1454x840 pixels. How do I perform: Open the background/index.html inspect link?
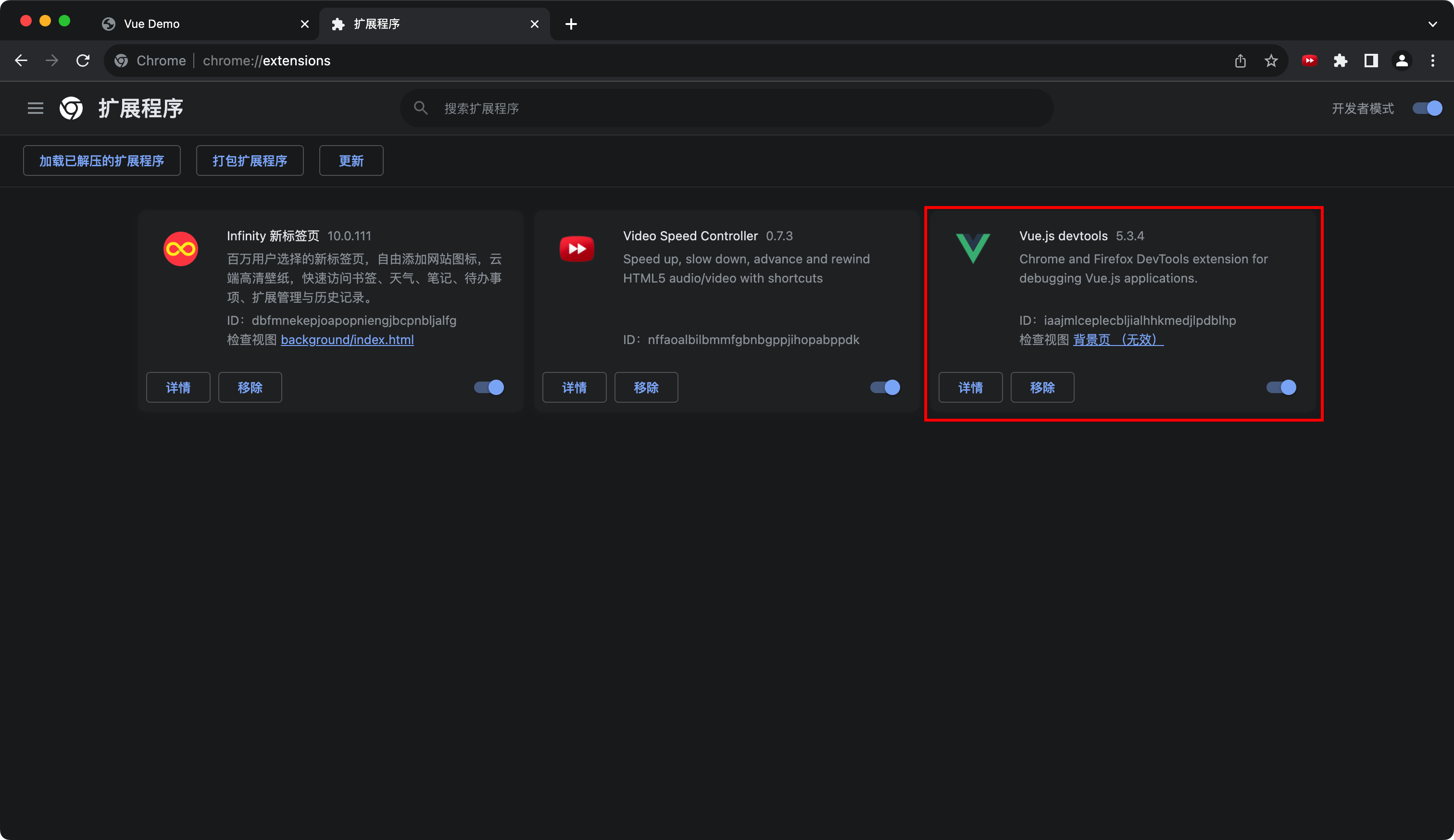tap(347, 340)
